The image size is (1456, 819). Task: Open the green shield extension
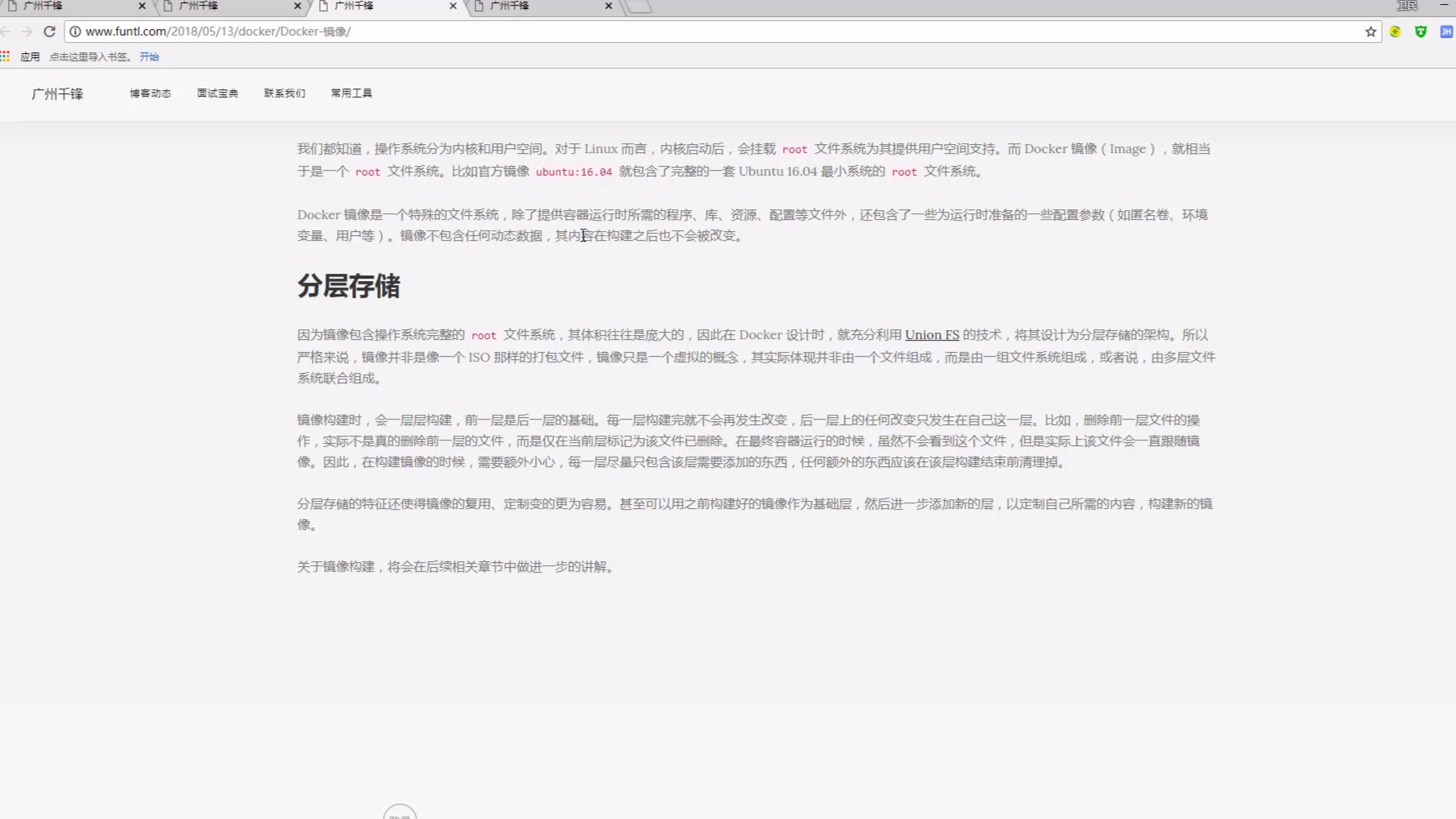point(1421,31)
